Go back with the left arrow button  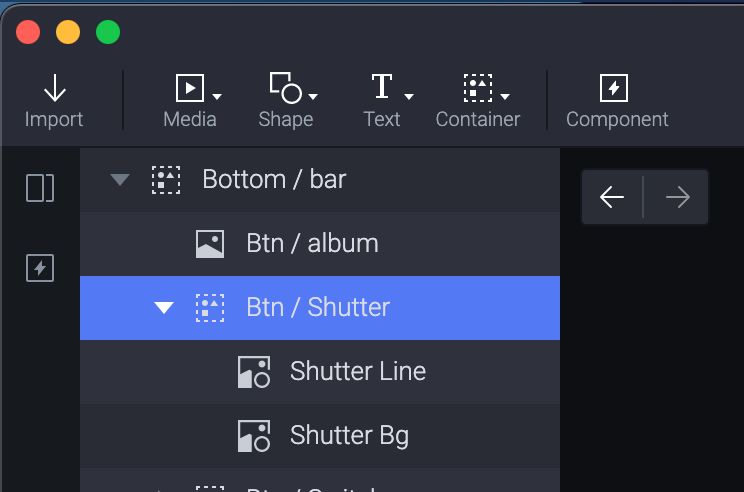pos(612,197)
